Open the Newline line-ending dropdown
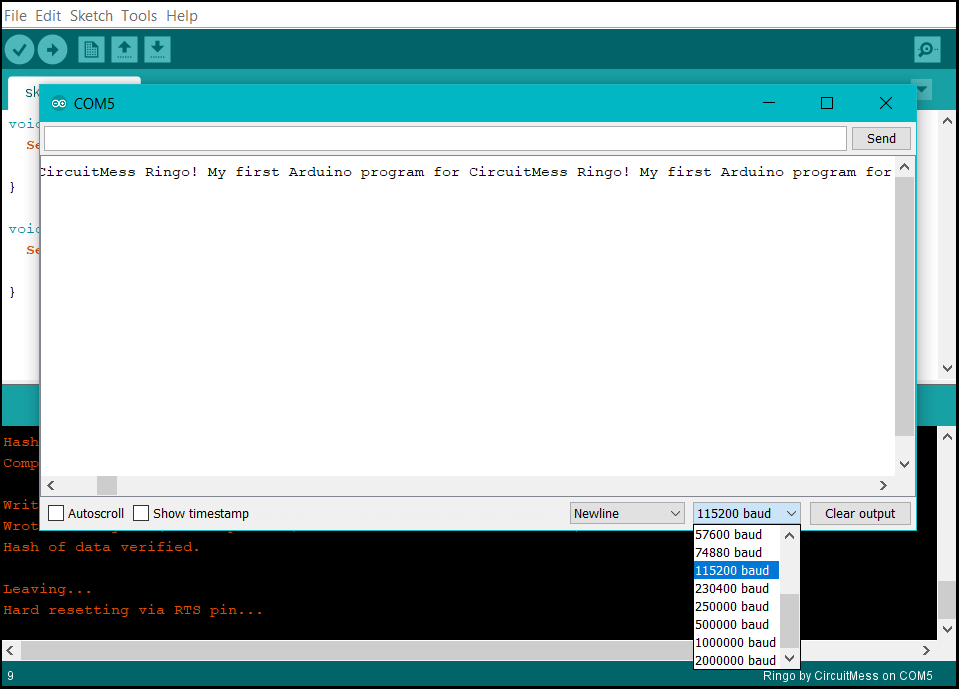The width and height of the screenshot is (959, 689). coord(627,513)
